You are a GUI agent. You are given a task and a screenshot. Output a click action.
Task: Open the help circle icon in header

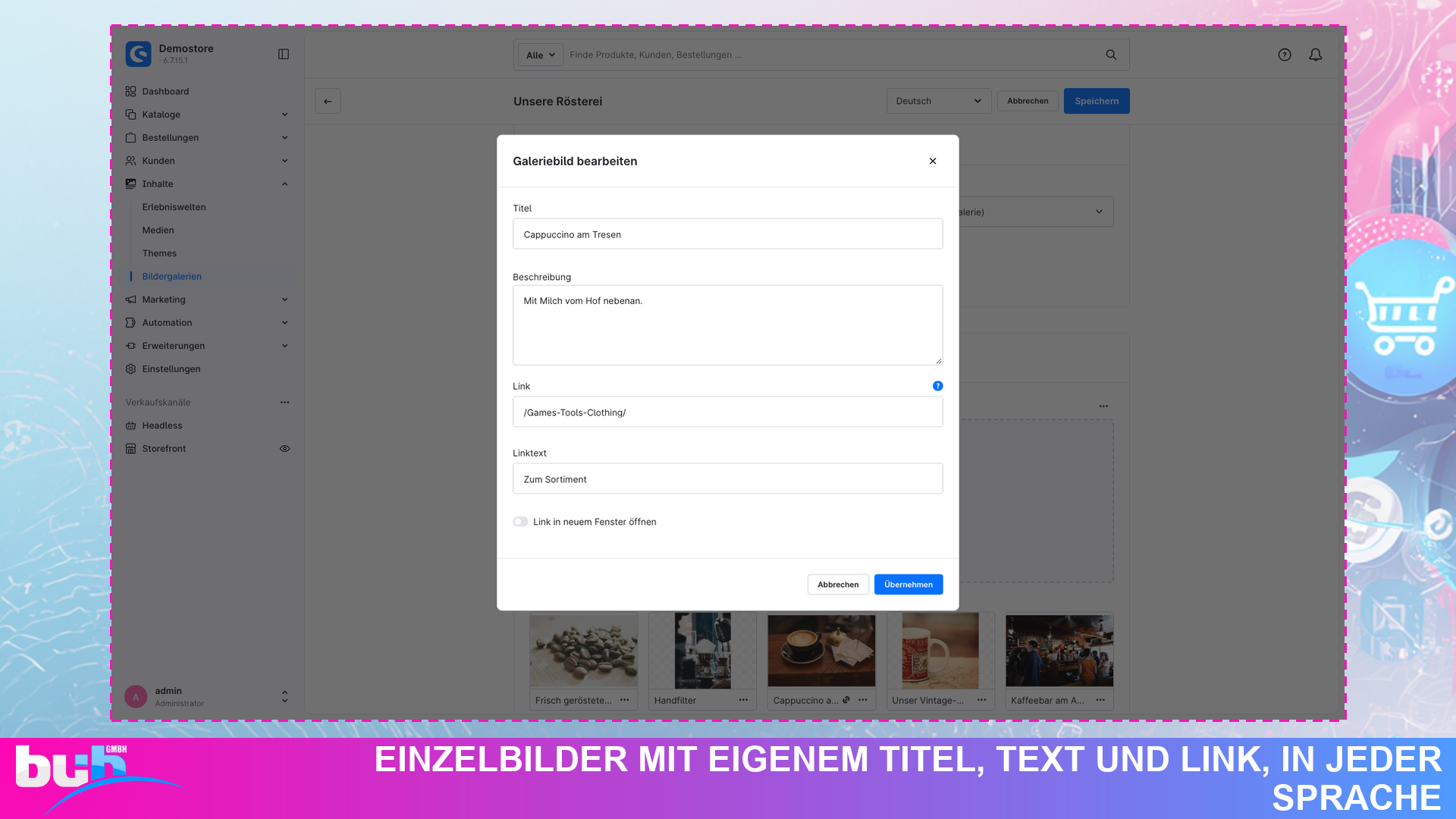pos(1285,55)
